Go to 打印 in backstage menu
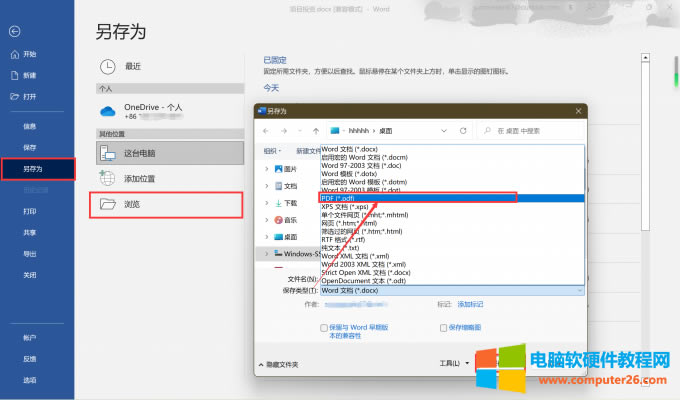Image resolution: width=680 pixels, height=400 pixels. point(30,211)
